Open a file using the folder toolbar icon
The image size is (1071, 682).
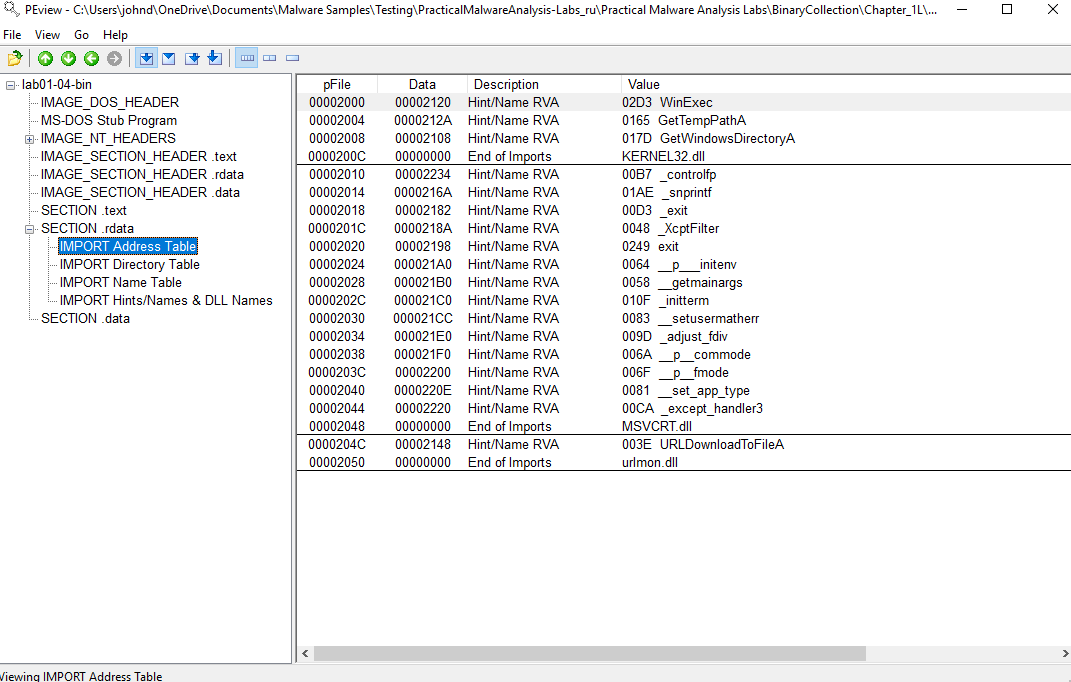[x=15, y=58]
